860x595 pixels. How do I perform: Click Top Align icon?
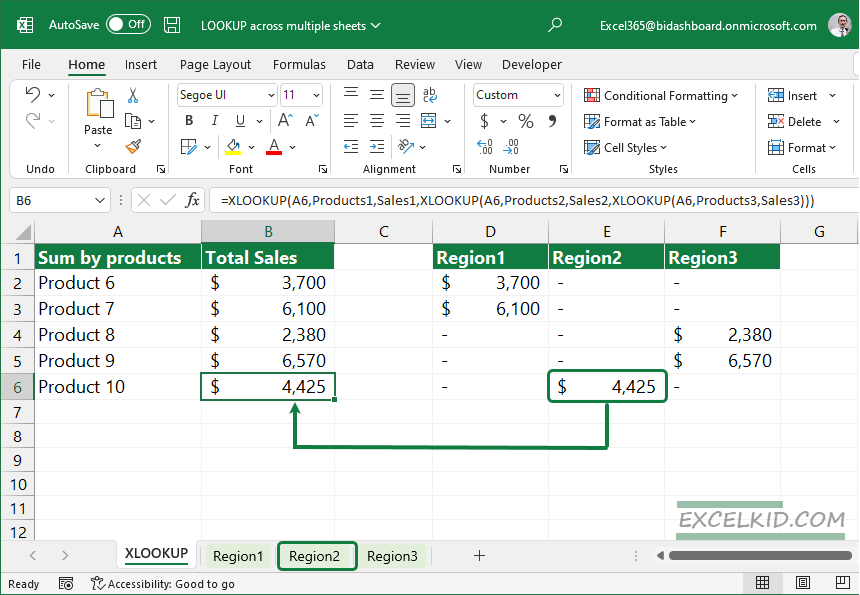[351, 95]
